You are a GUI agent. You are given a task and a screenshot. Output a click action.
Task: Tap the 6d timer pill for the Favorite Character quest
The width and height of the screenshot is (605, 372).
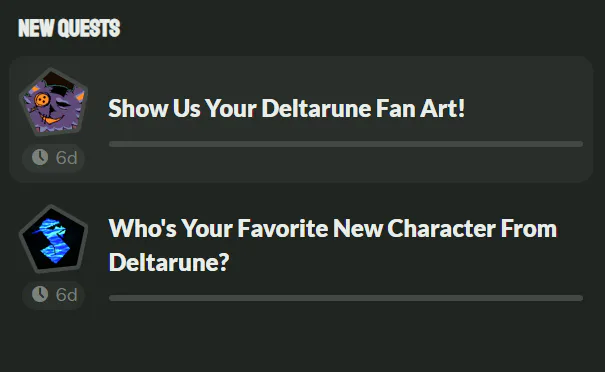53,295
